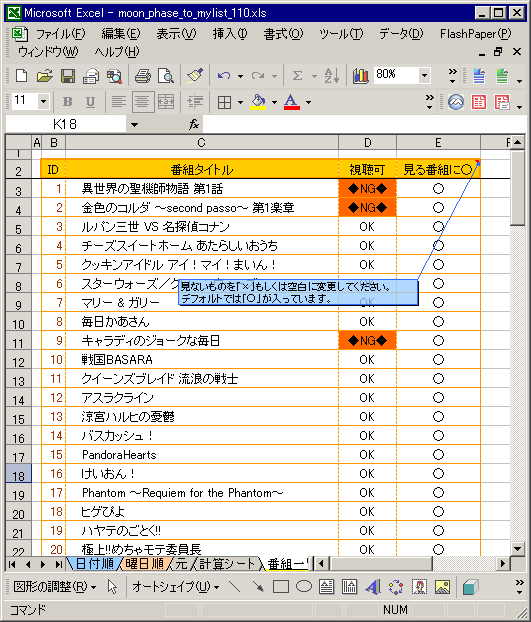Expand the Fill Color dropdown arrow
The image size is (531, 622).
point(274,102)
